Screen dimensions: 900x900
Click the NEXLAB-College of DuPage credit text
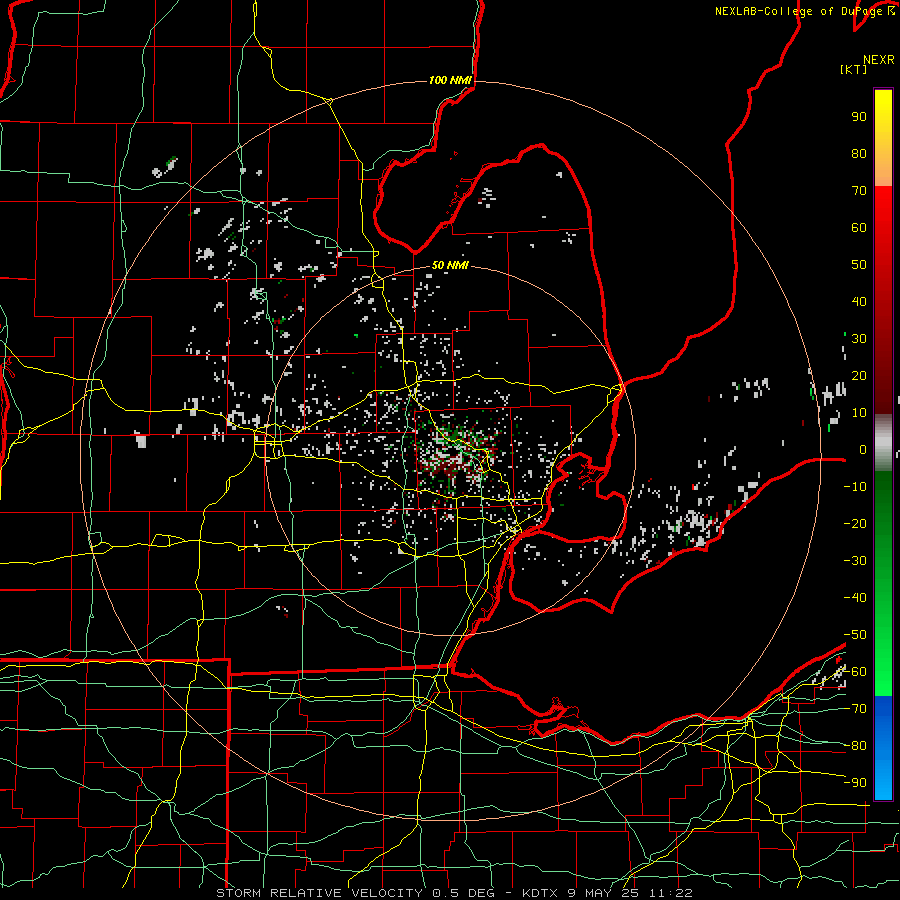(801, 11)
